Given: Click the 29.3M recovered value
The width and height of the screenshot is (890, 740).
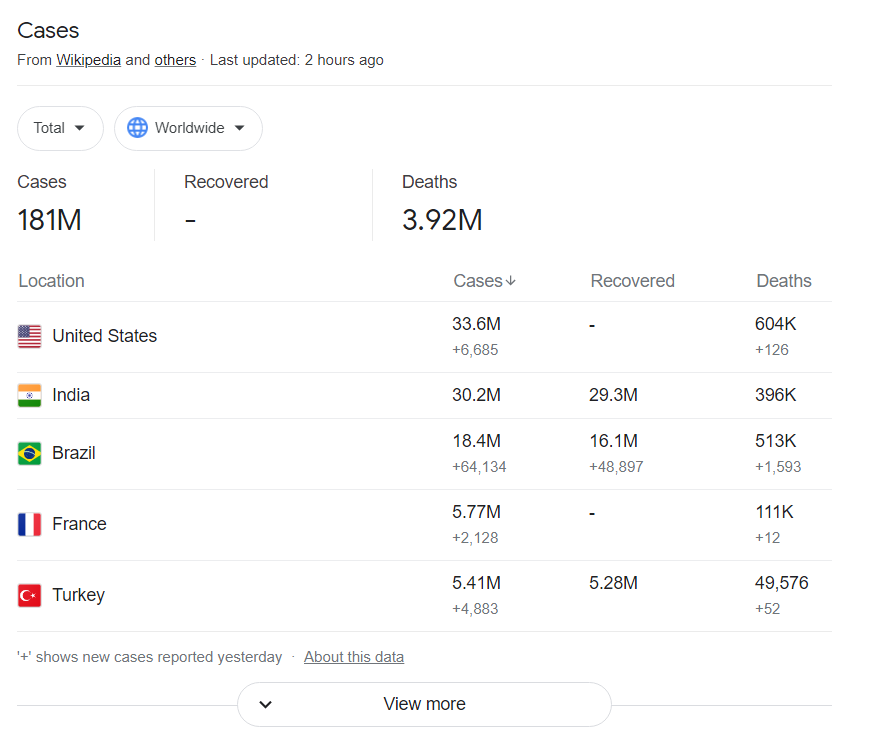Looking at the screenshot, I should pyautogui.click(x=614, y=395).
